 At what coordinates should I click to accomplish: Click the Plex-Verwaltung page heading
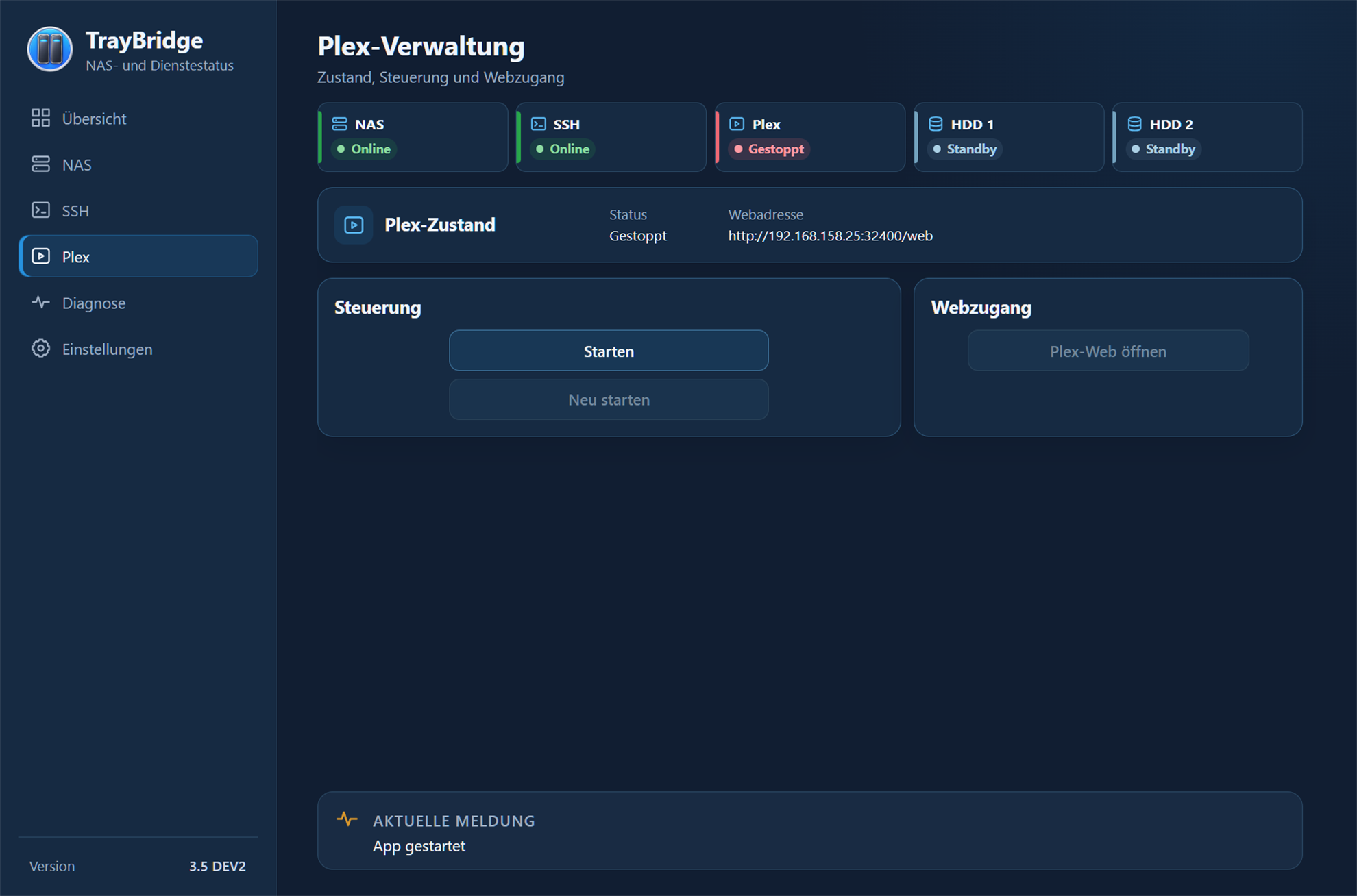point(421,47)
